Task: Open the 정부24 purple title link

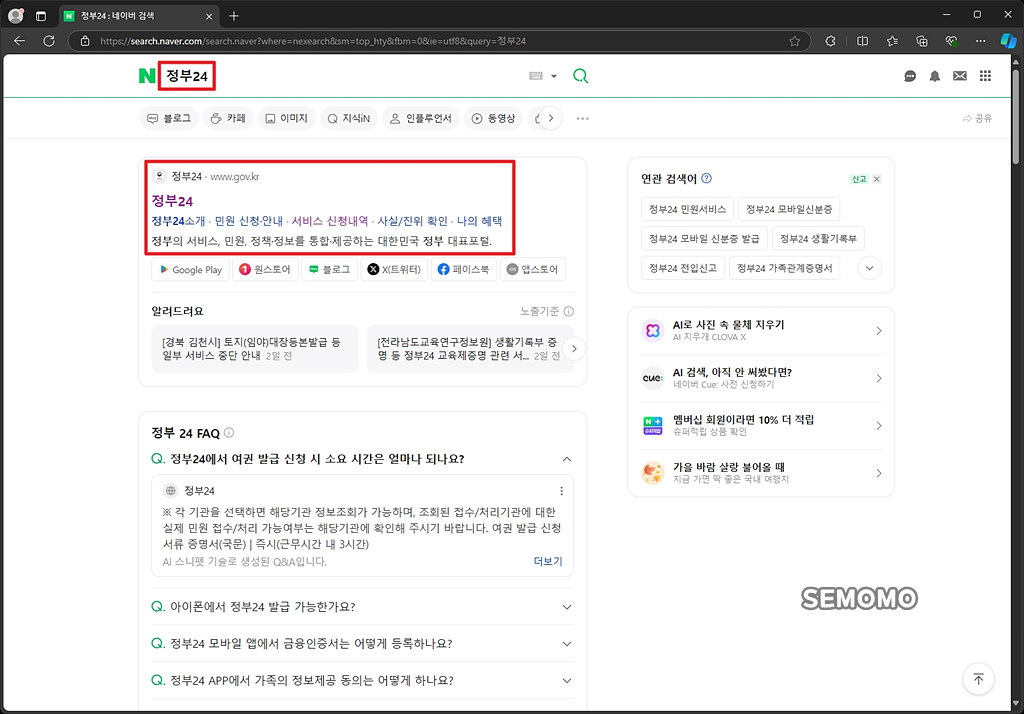Action: coord(172,201)
